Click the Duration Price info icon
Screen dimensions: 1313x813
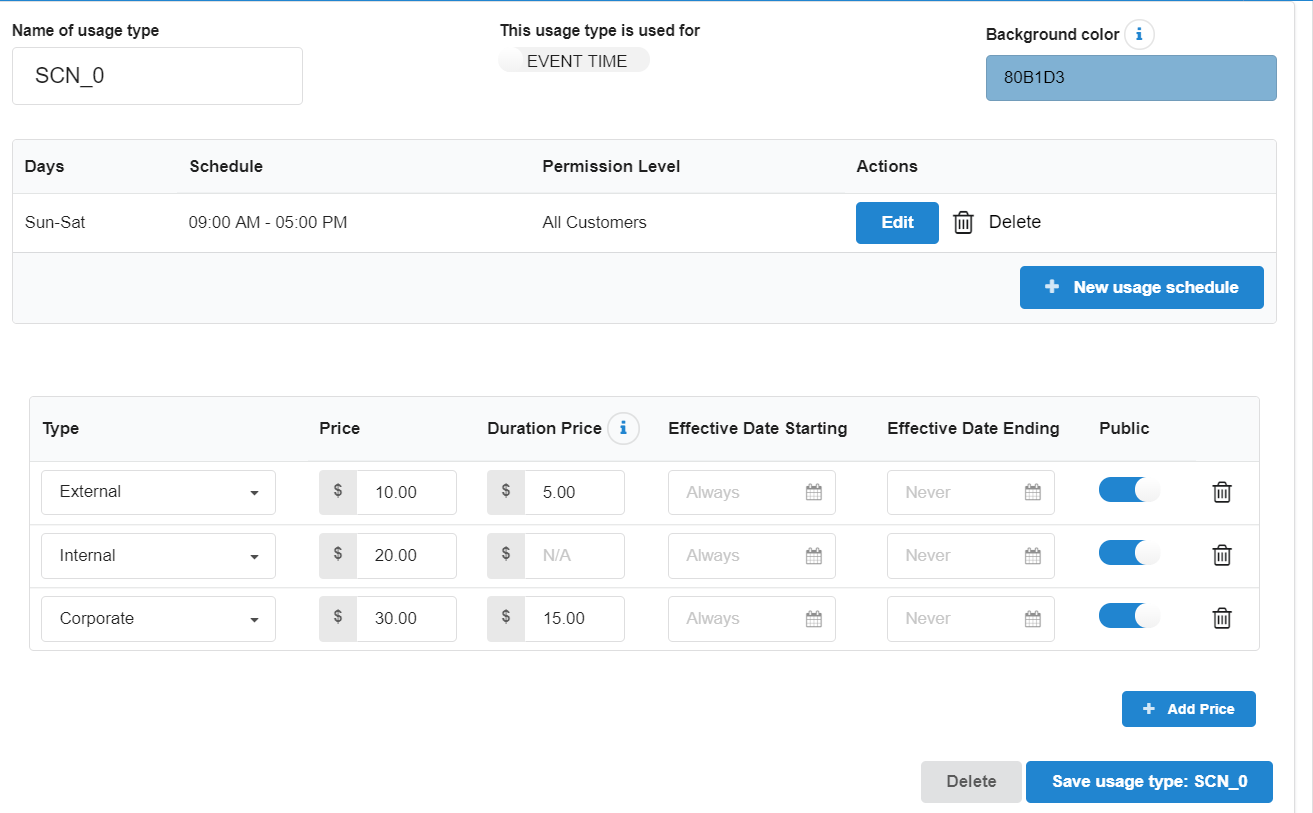click(623, 428)
